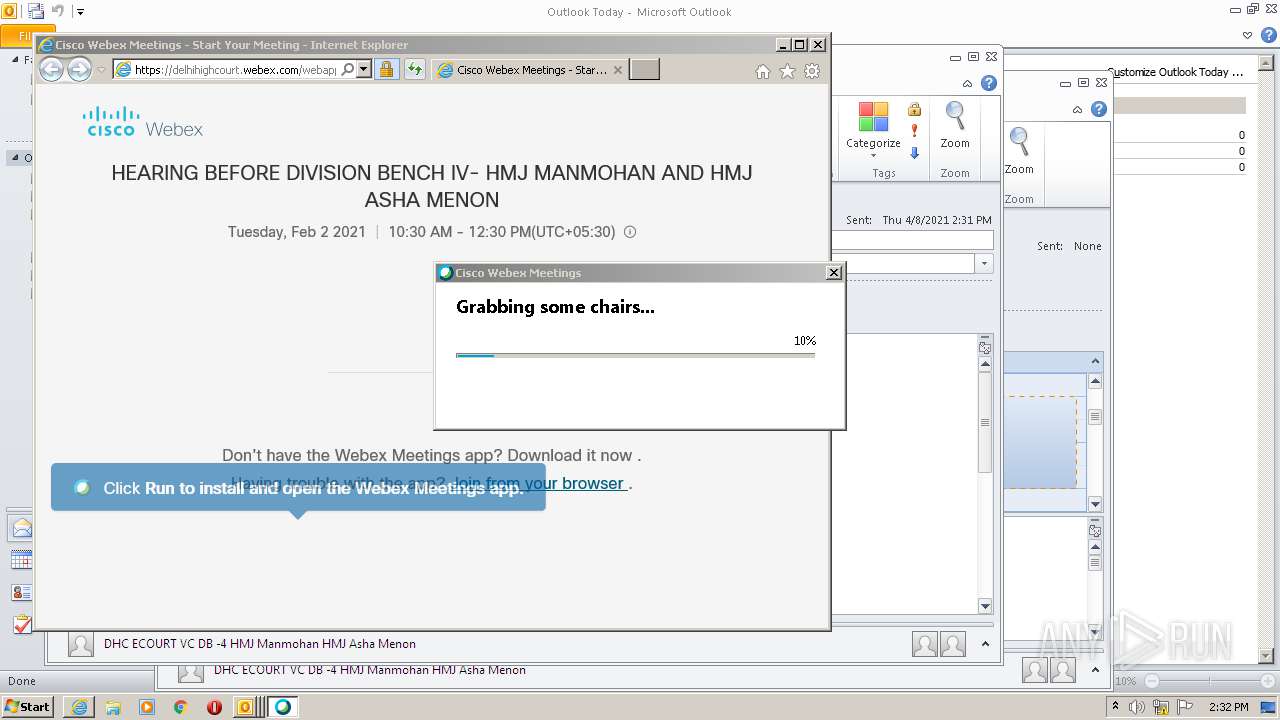Click Zoom in the rear message window
Viewport: 1280px width, 720px height.
coord(1019,151)
